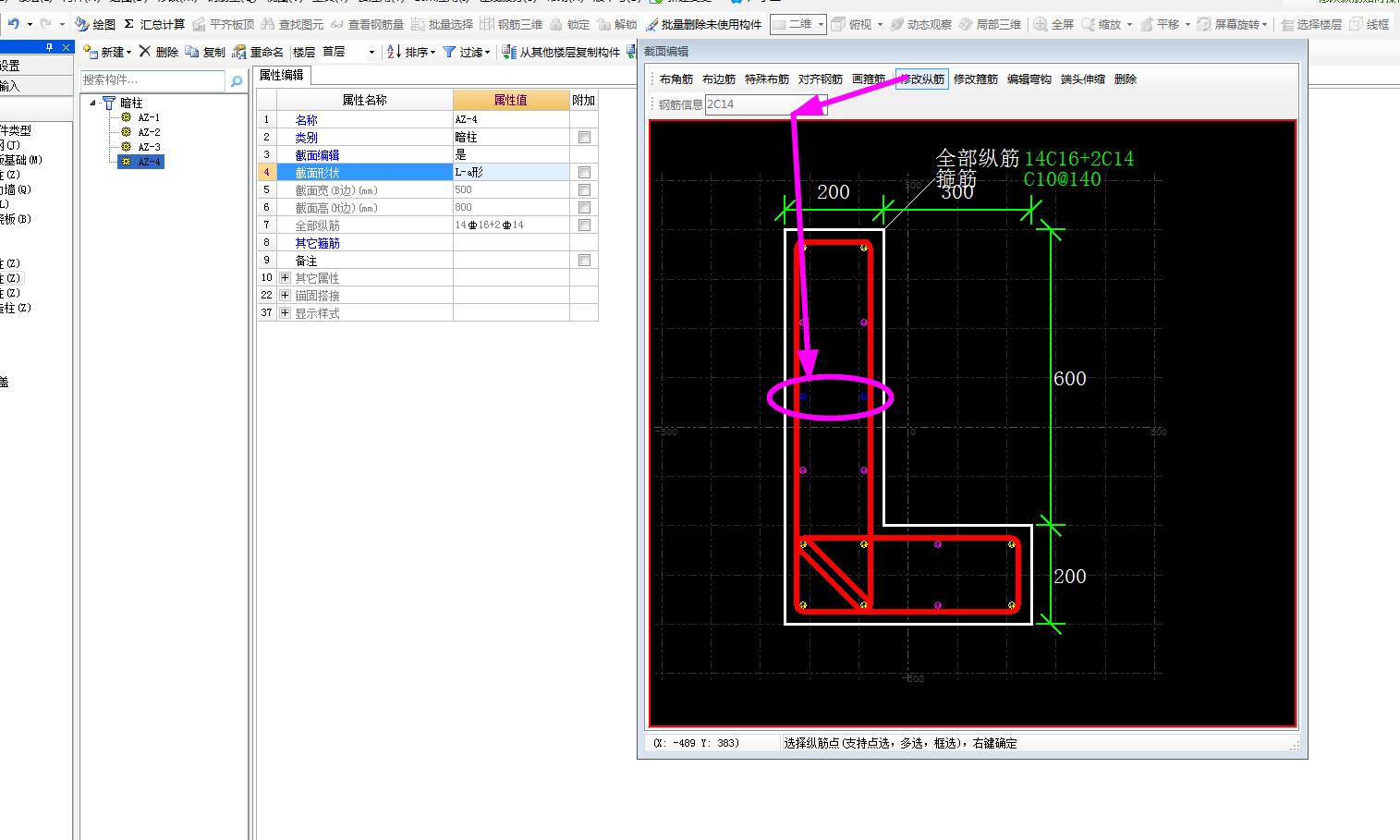Click the 重命名 rename icon

point(239,52)
